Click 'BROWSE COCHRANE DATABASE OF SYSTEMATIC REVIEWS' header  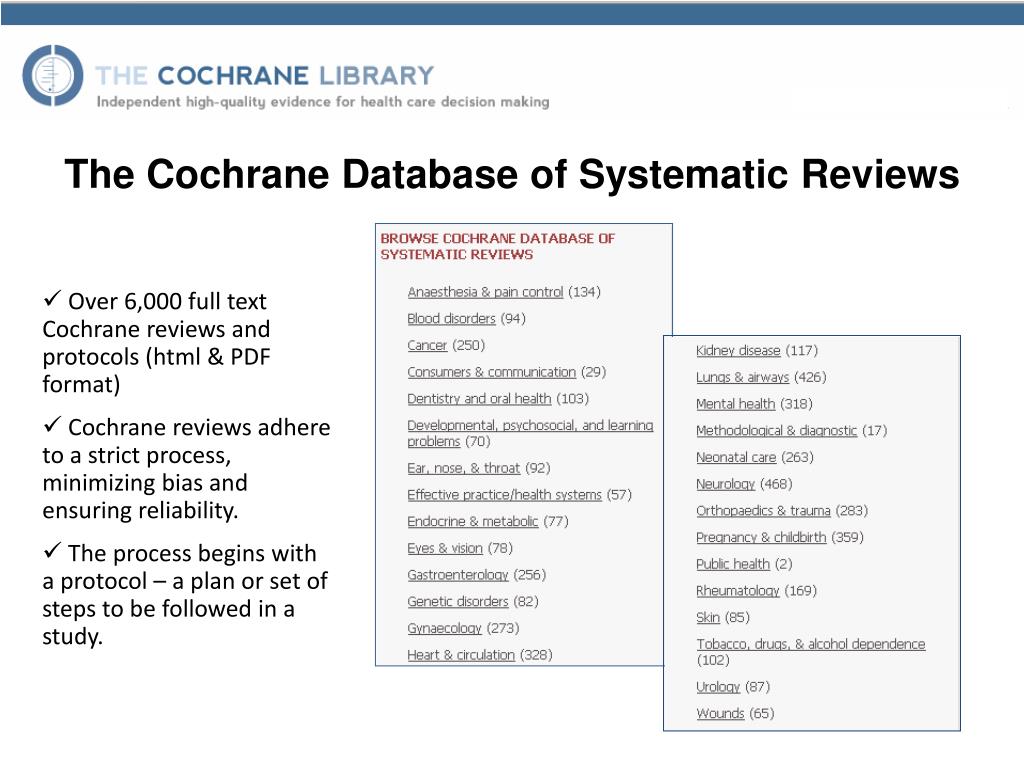pyautogui.click(x=497, y=247)
